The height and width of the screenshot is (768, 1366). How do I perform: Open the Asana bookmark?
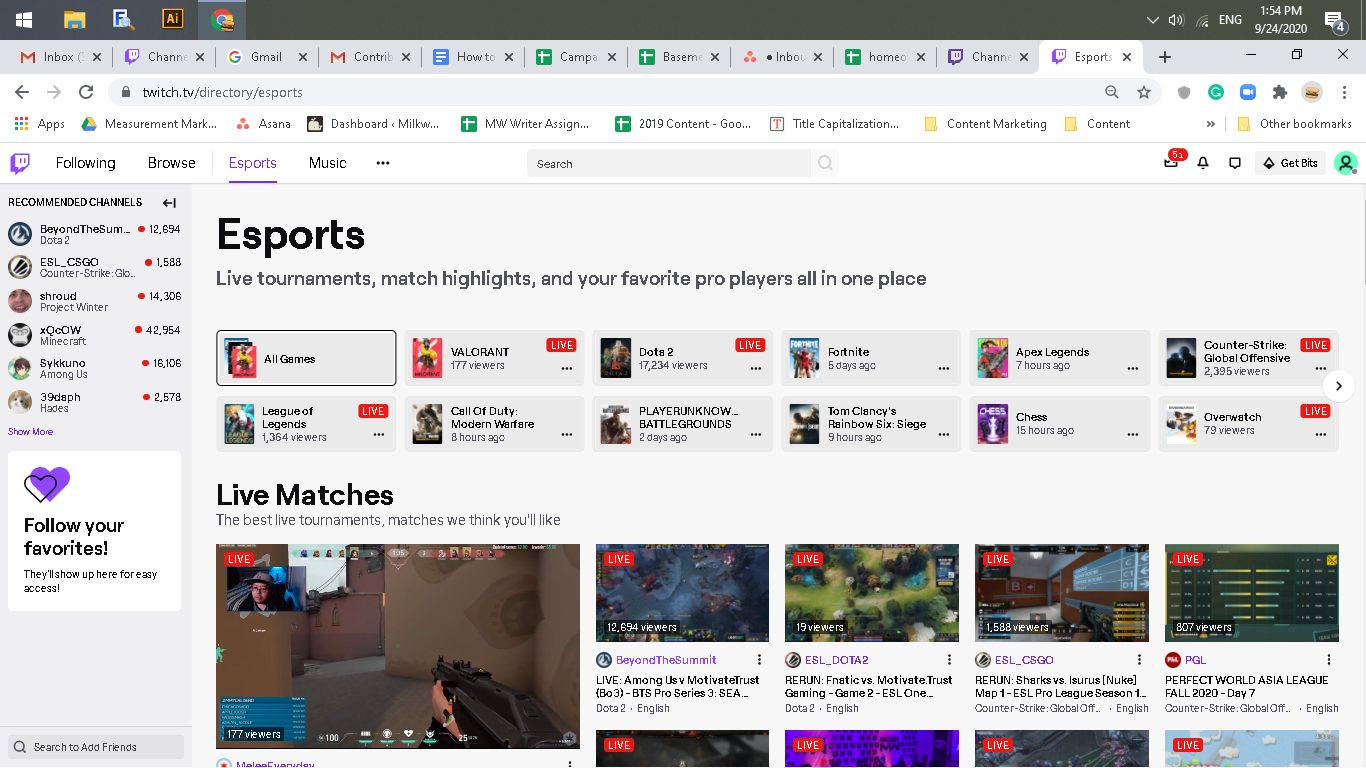click(x=263, y=124)
